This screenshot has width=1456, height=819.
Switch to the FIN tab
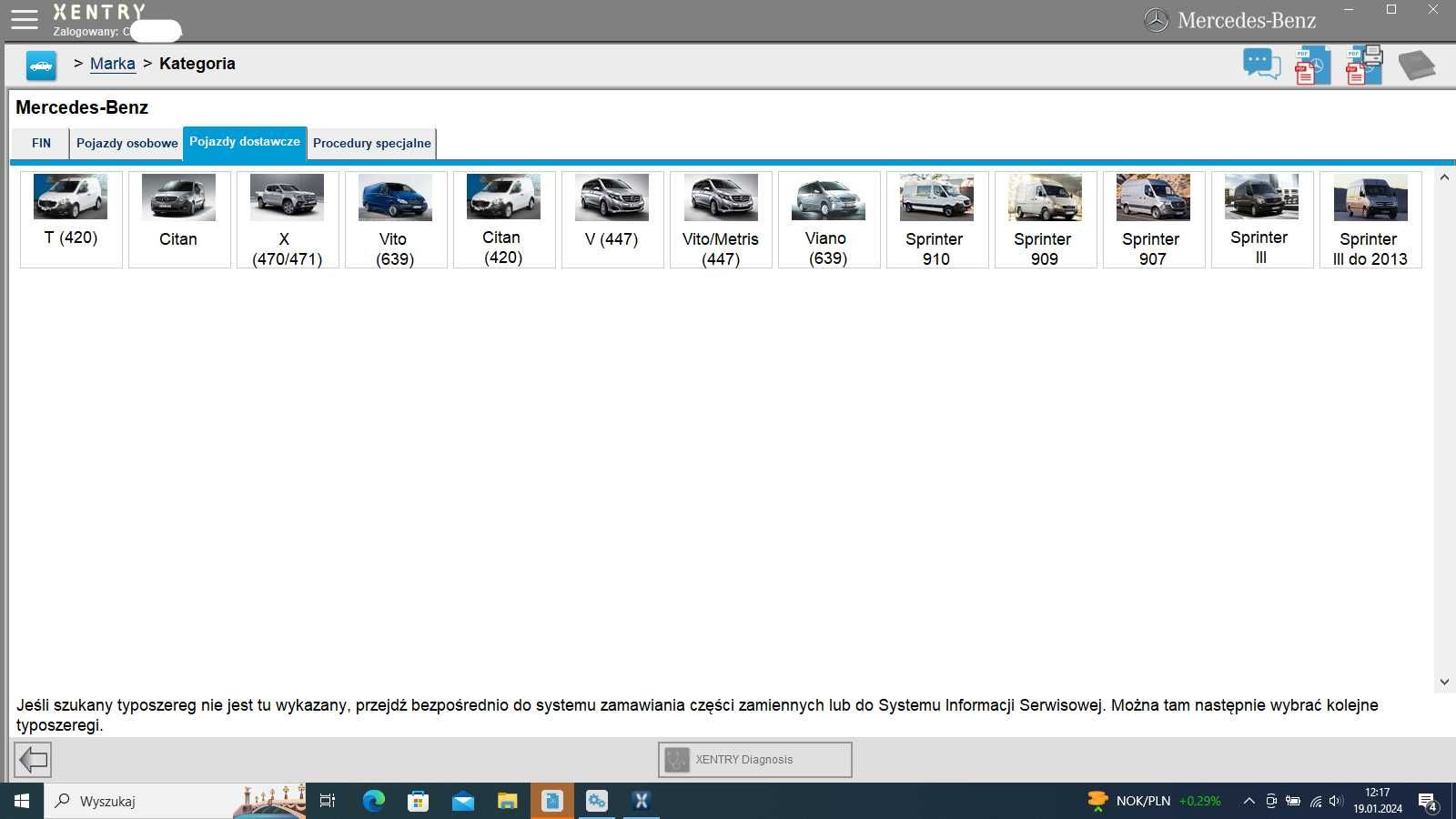41,144
